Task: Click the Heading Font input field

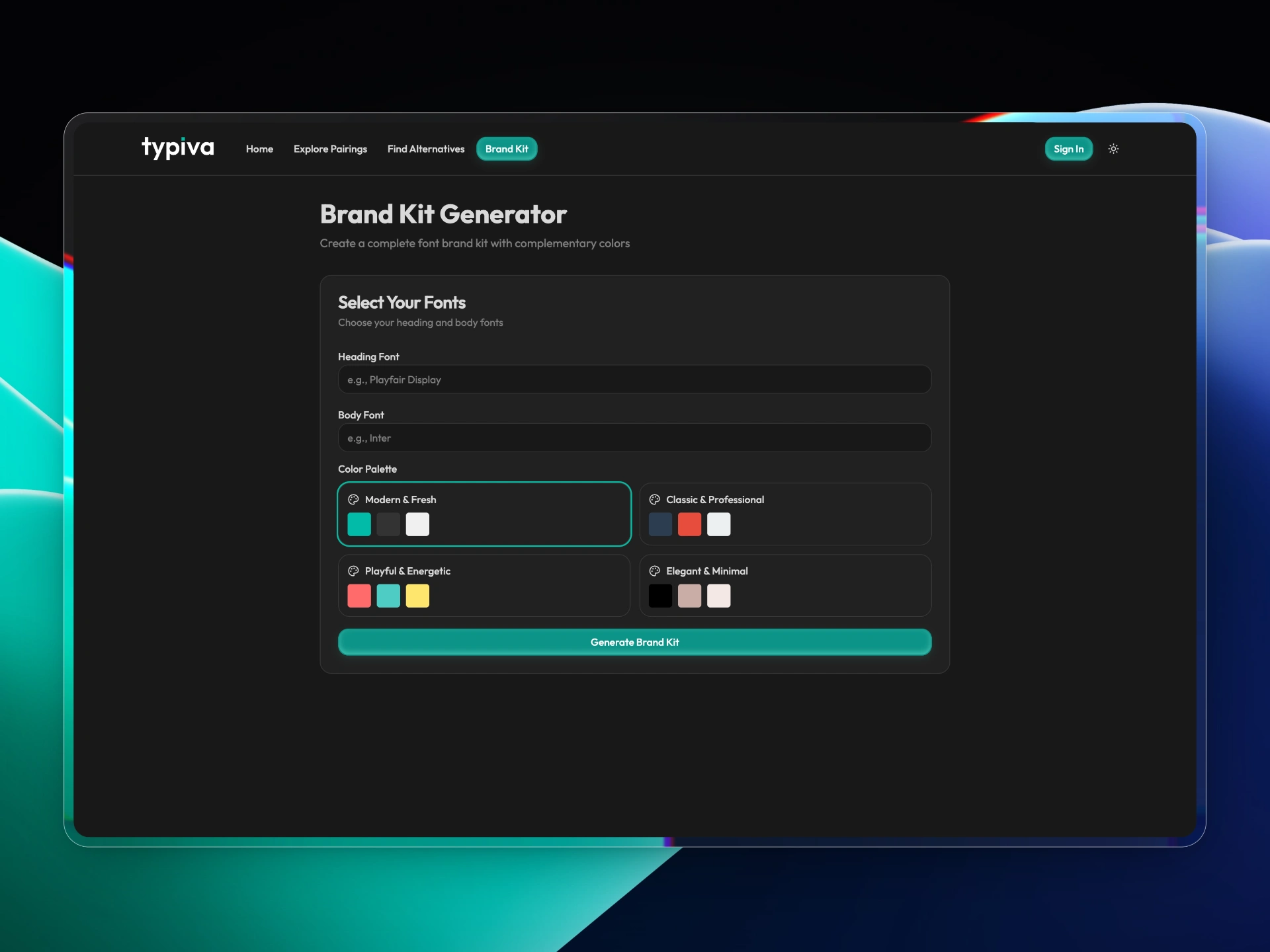Action: pos(634,379)
